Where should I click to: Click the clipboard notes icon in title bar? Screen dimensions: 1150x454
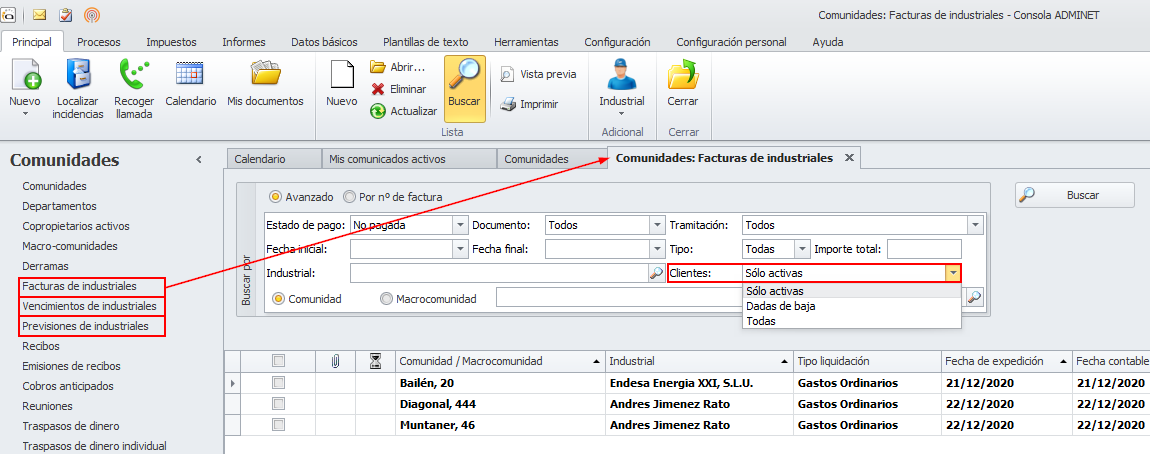(x=65, y=15)
